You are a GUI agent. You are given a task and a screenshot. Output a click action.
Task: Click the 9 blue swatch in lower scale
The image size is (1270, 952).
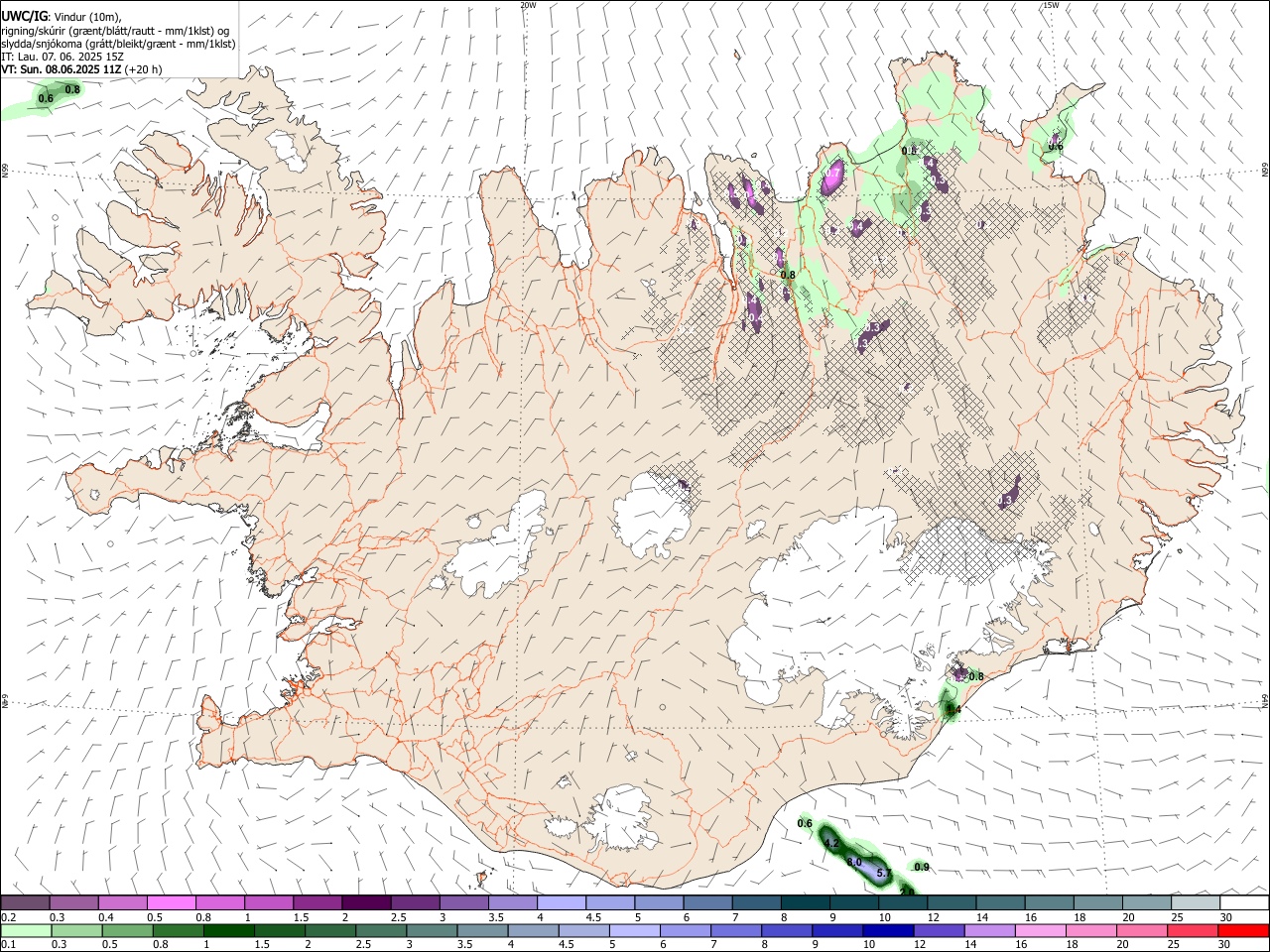point(835,930)
